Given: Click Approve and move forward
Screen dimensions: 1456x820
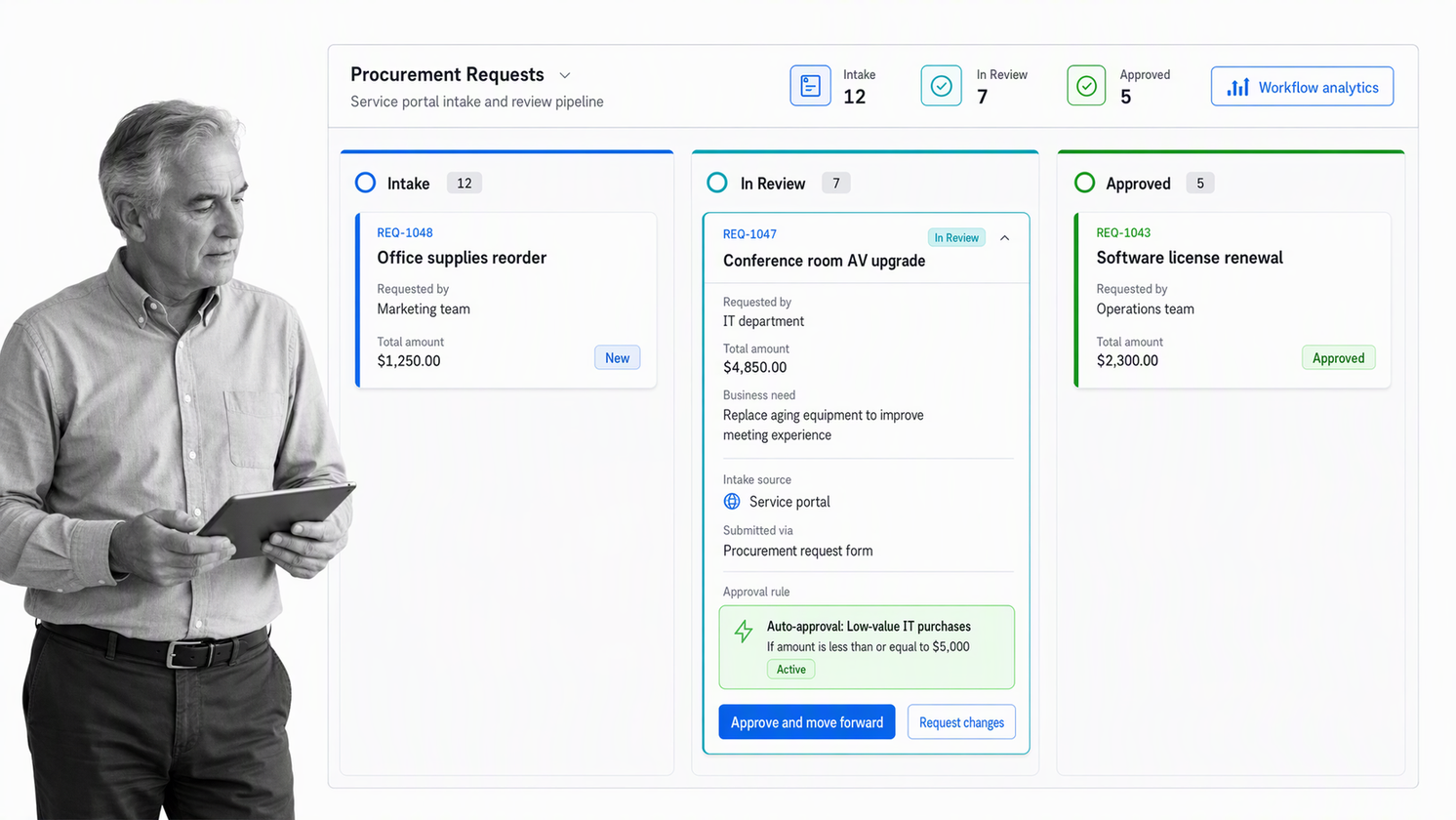Looking at the screenshot, I should pos(807,722).
